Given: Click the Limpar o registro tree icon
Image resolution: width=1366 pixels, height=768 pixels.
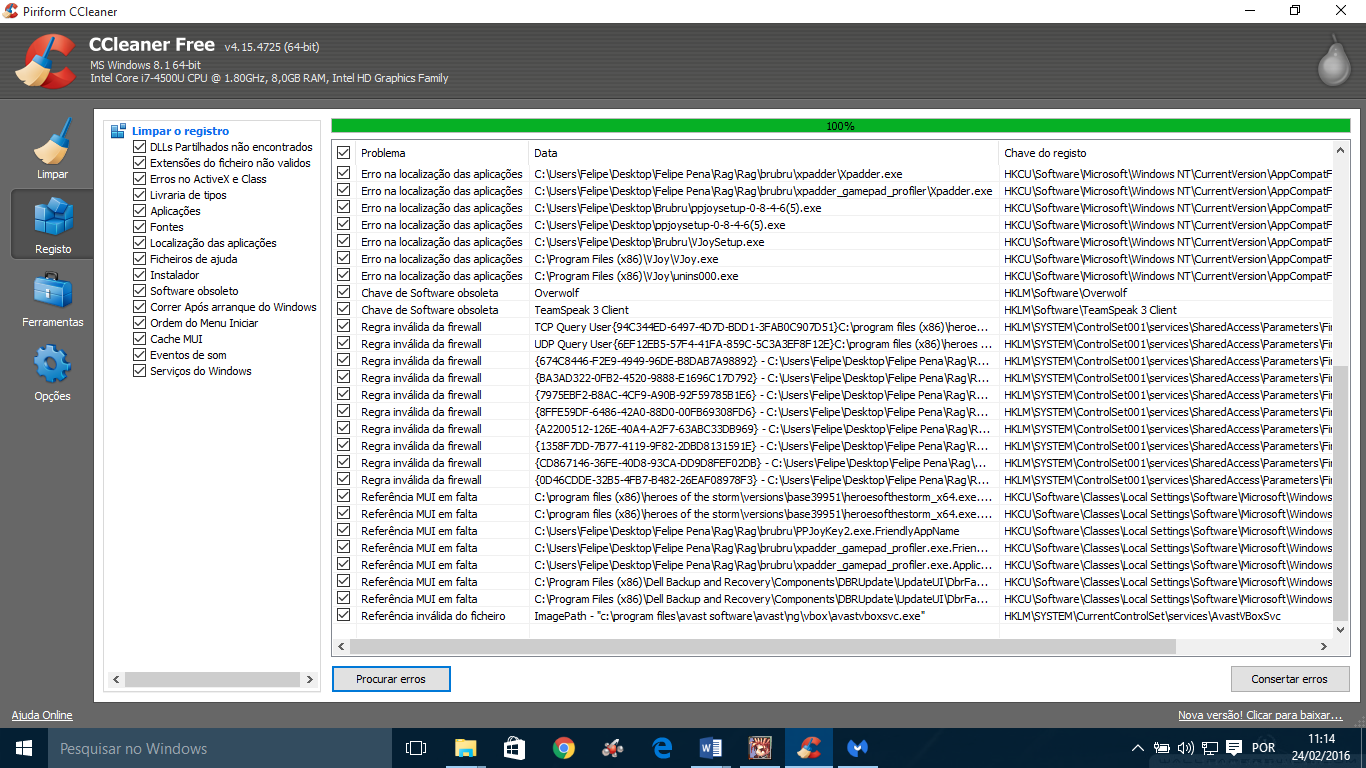Looking at the screenshot, I should pos(118,131).
